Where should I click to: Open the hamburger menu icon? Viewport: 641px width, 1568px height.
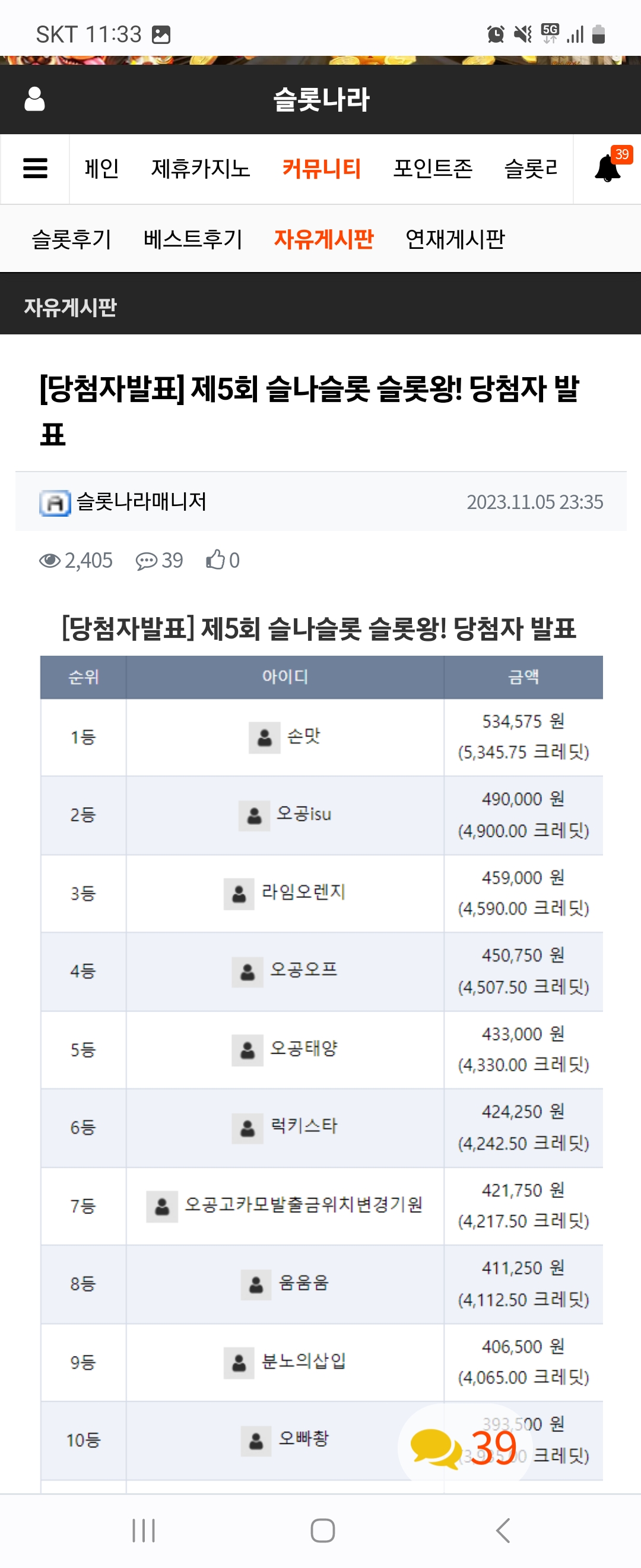pos(35,169)
